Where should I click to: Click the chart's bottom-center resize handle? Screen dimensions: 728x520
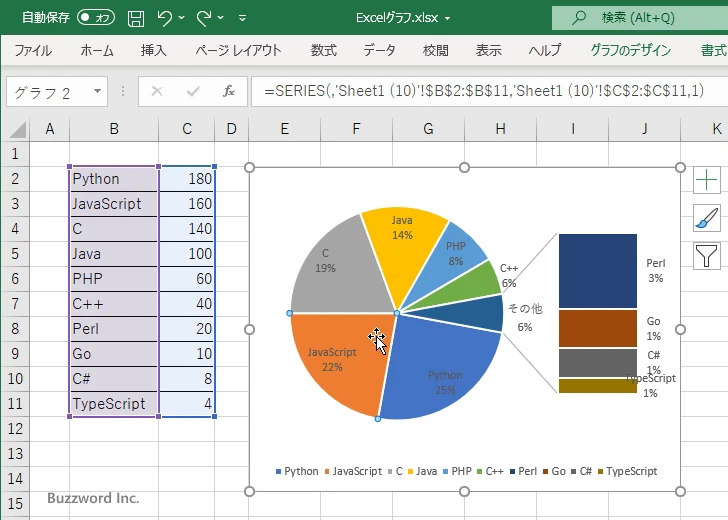click(x=464, y=491)
